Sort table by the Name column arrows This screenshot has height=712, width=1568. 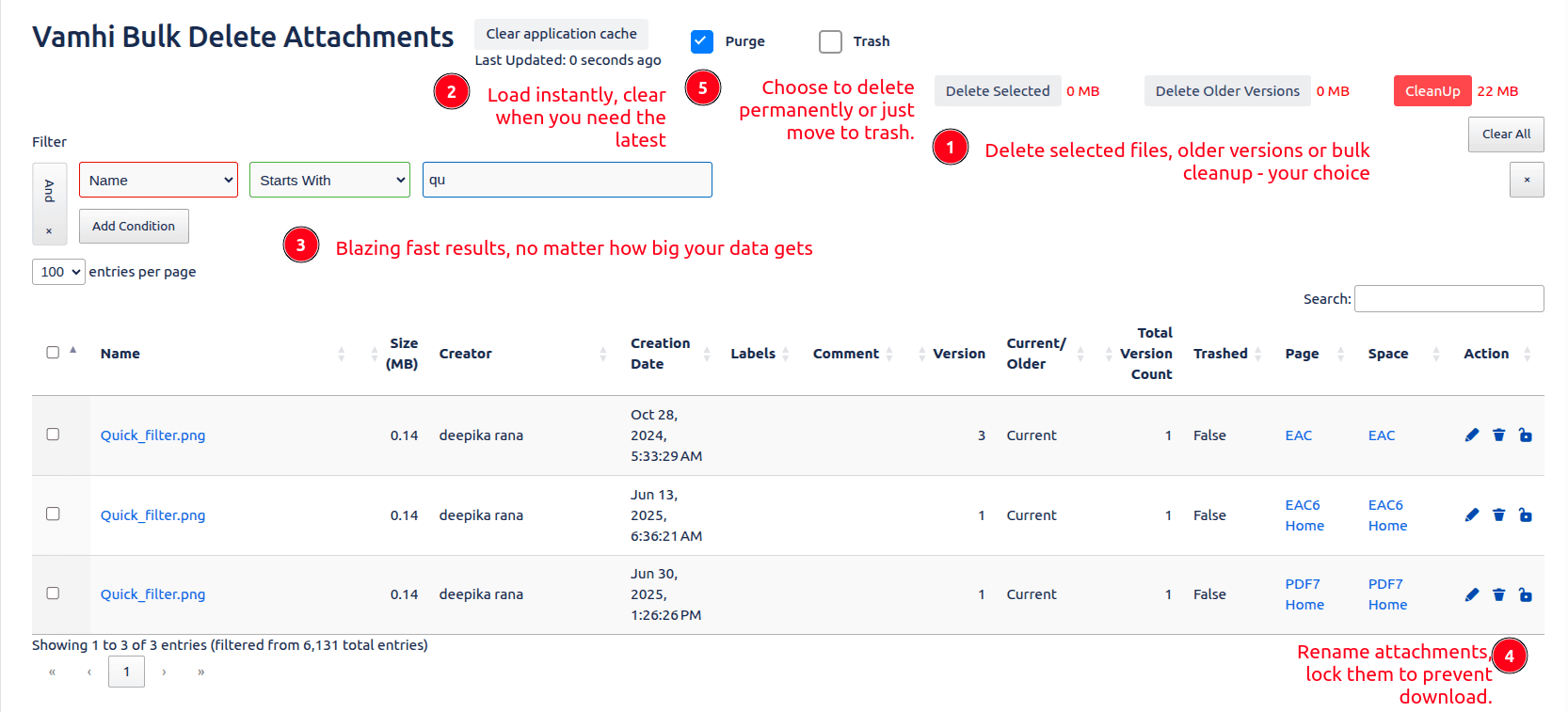tap(341, 354)
